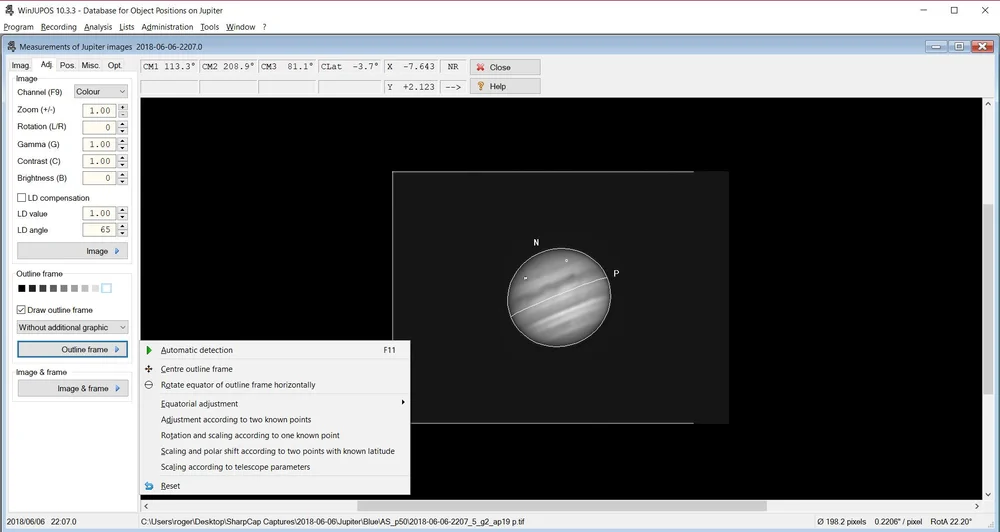Open the Without additional graphic dropdown
This screenshot has height=532, width=1000.
coord(72,327)
